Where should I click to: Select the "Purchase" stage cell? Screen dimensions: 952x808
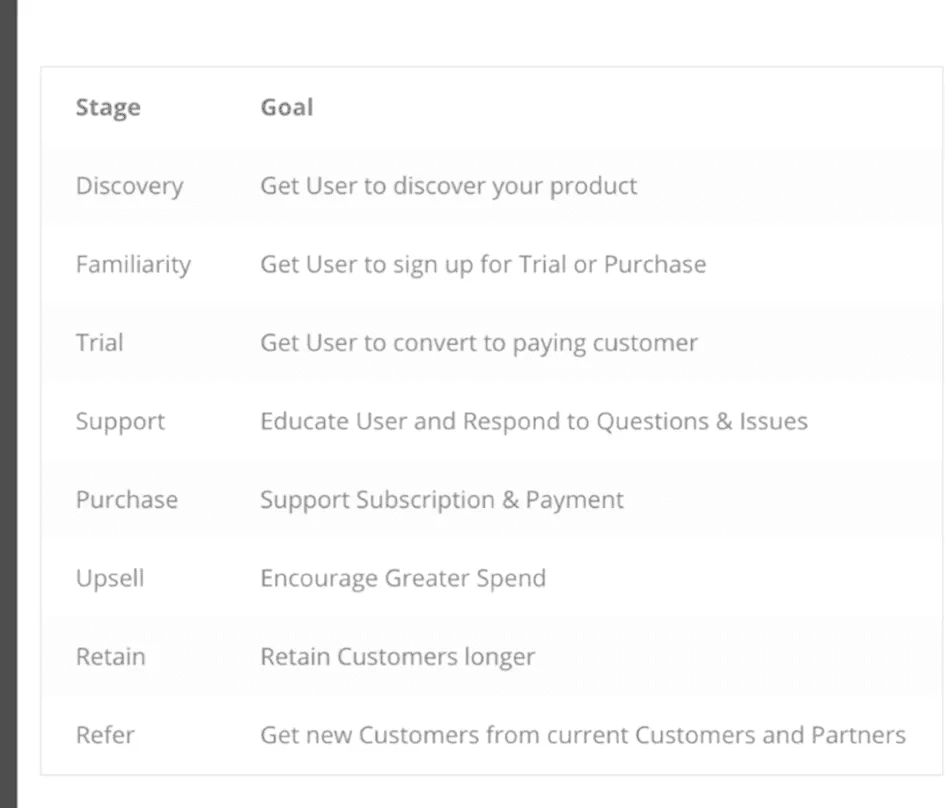coord(126,500)
